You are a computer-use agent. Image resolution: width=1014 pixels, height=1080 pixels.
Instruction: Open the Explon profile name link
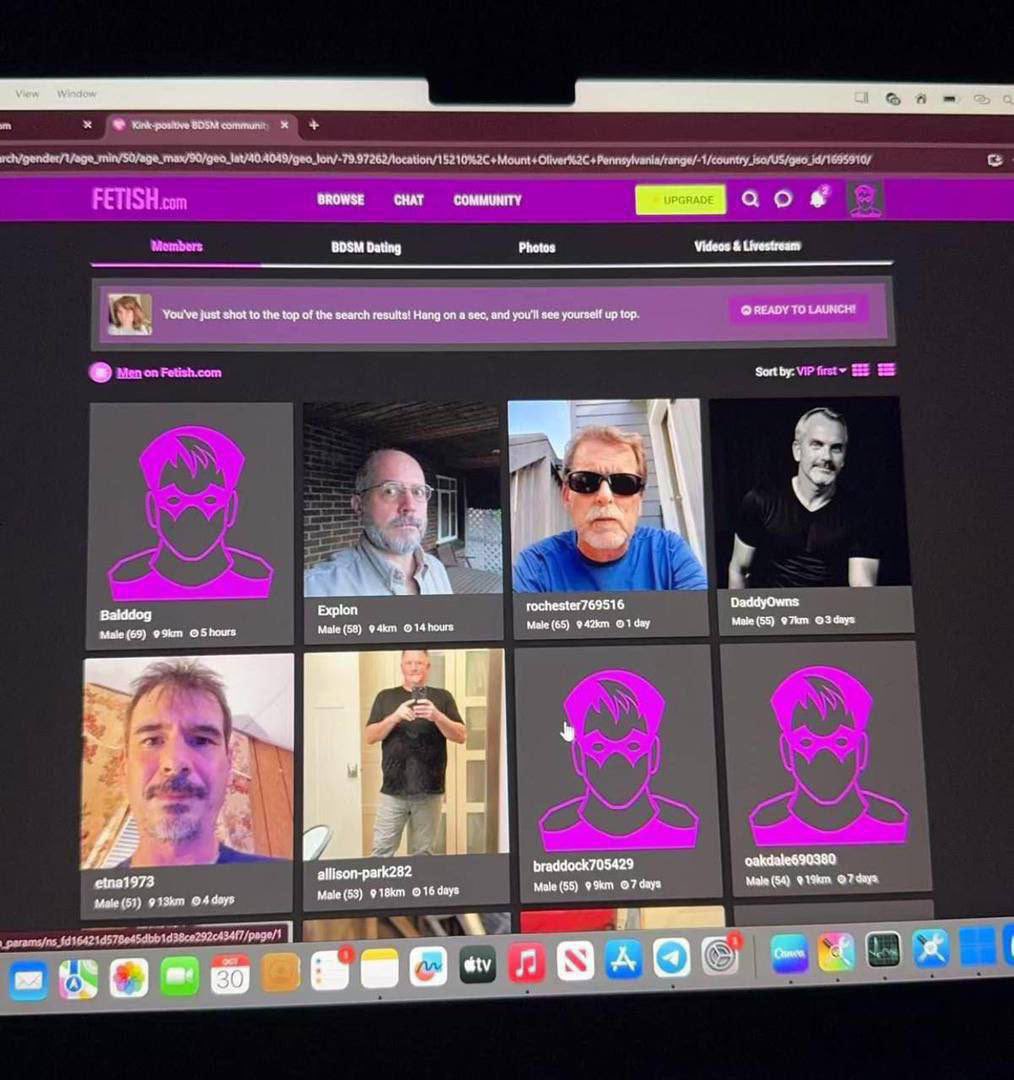coord(338,610)
